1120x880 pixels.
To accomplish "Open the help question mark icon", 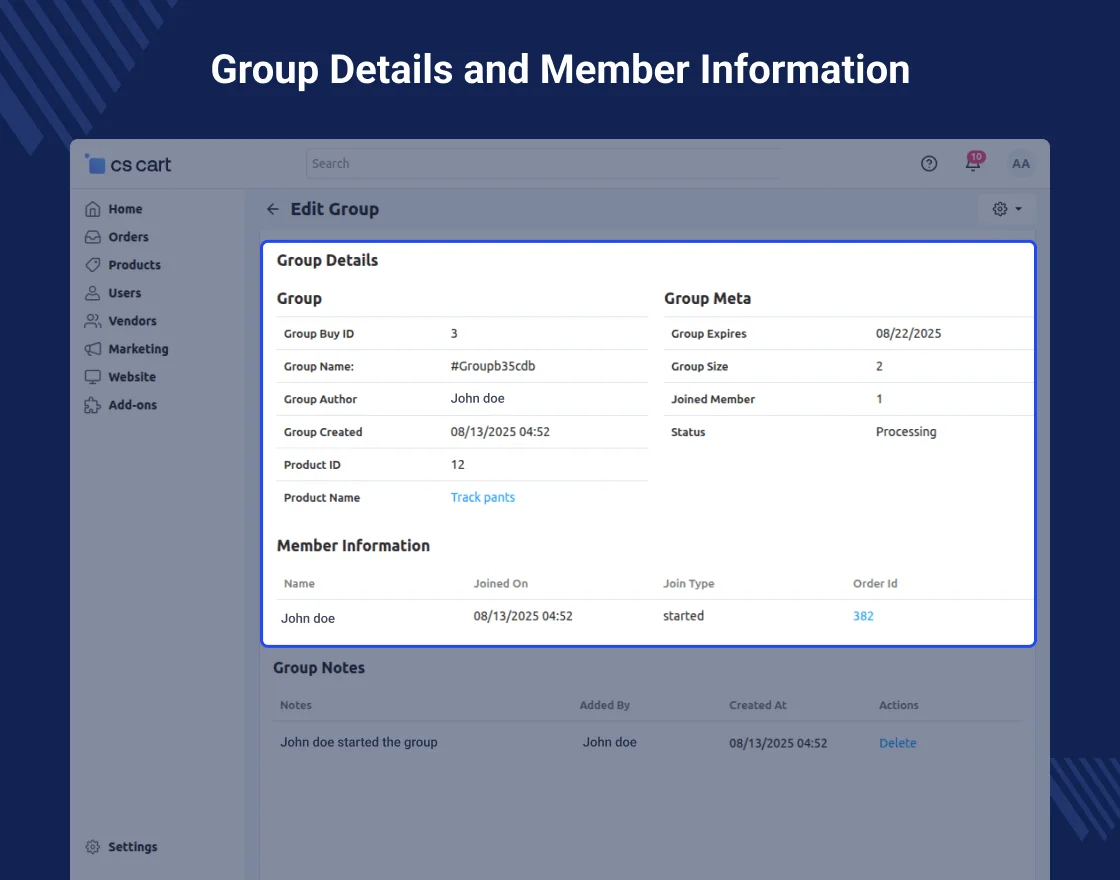I will pyautogui.click(x=929, y=164).
